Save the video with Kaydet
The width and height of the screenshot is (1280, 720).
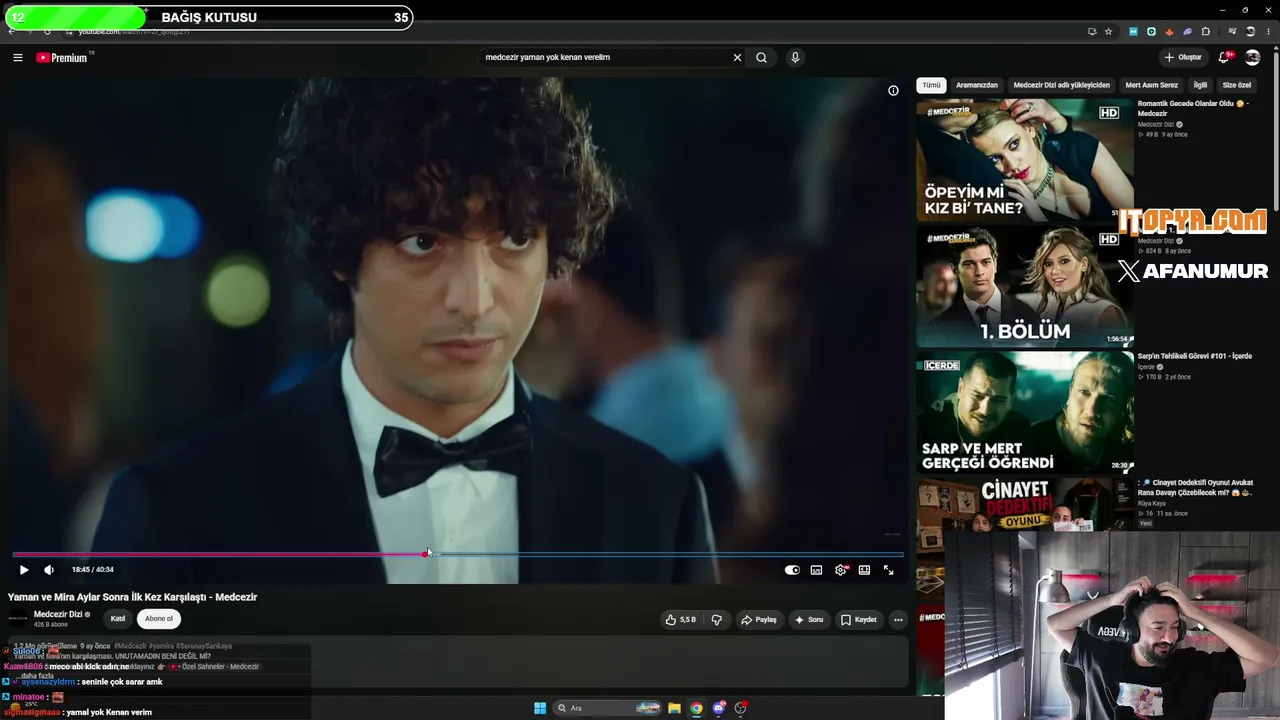(x=858, y=620)
